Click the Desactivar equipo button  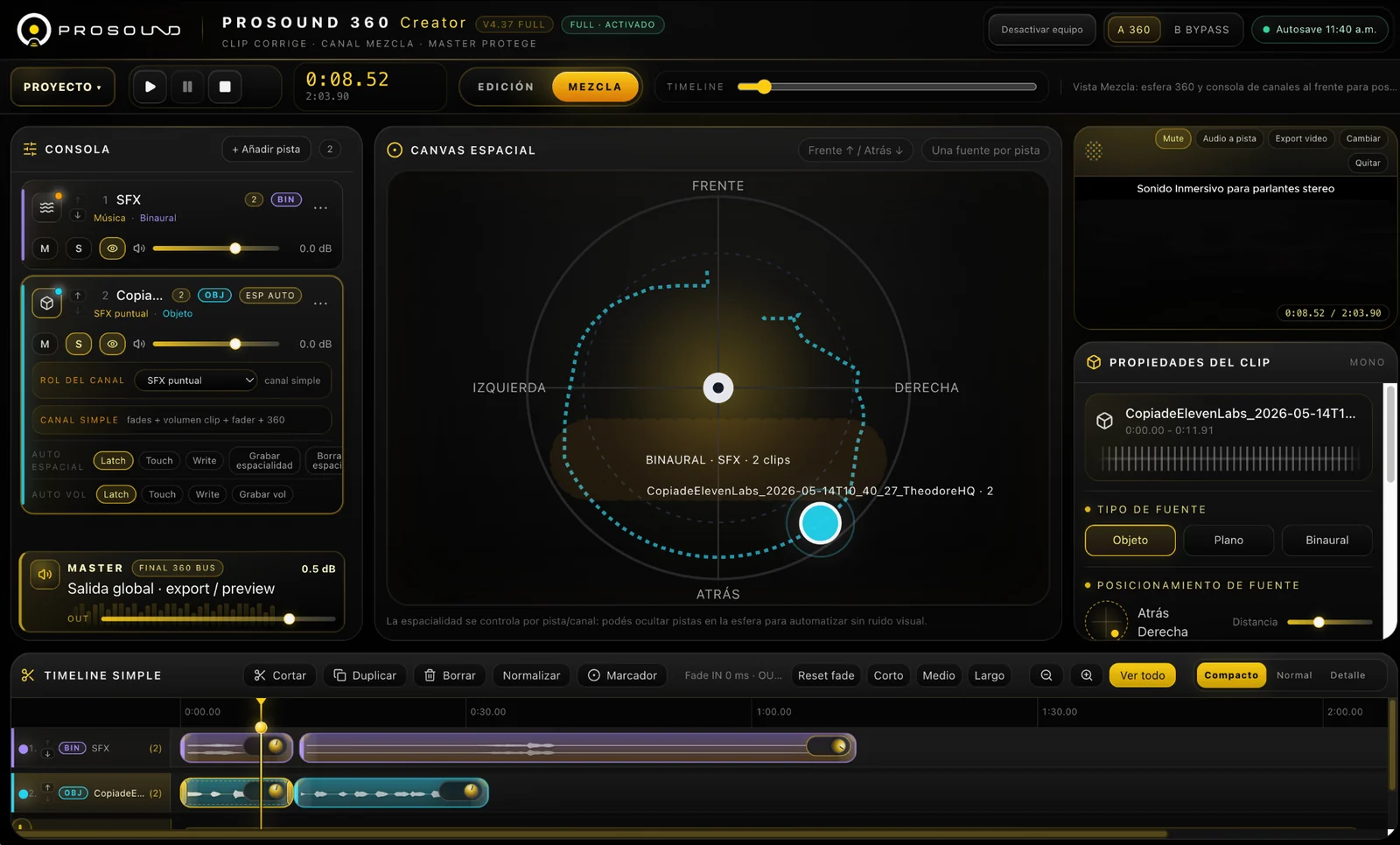click(1041, 29)
